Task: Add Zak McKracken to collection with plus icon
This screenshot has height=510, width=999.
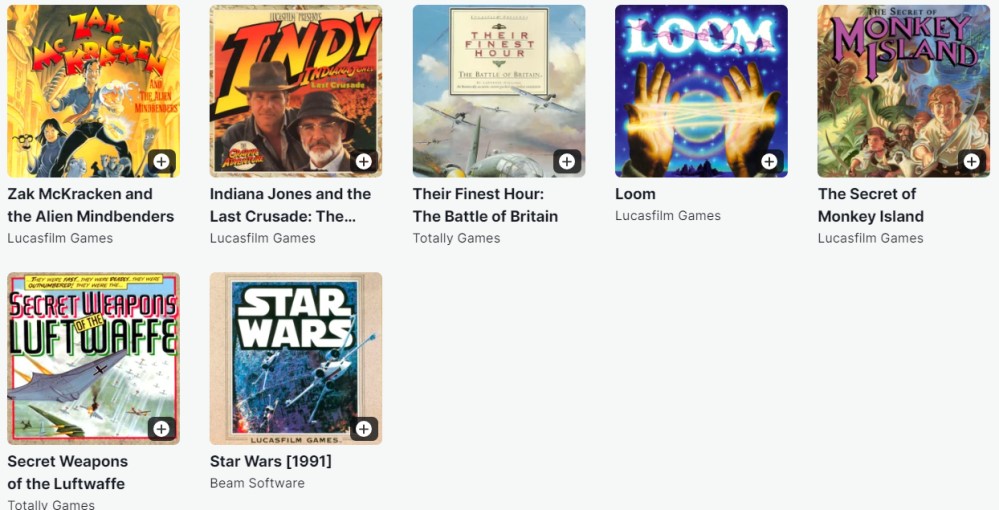Action: pos(162,161)
